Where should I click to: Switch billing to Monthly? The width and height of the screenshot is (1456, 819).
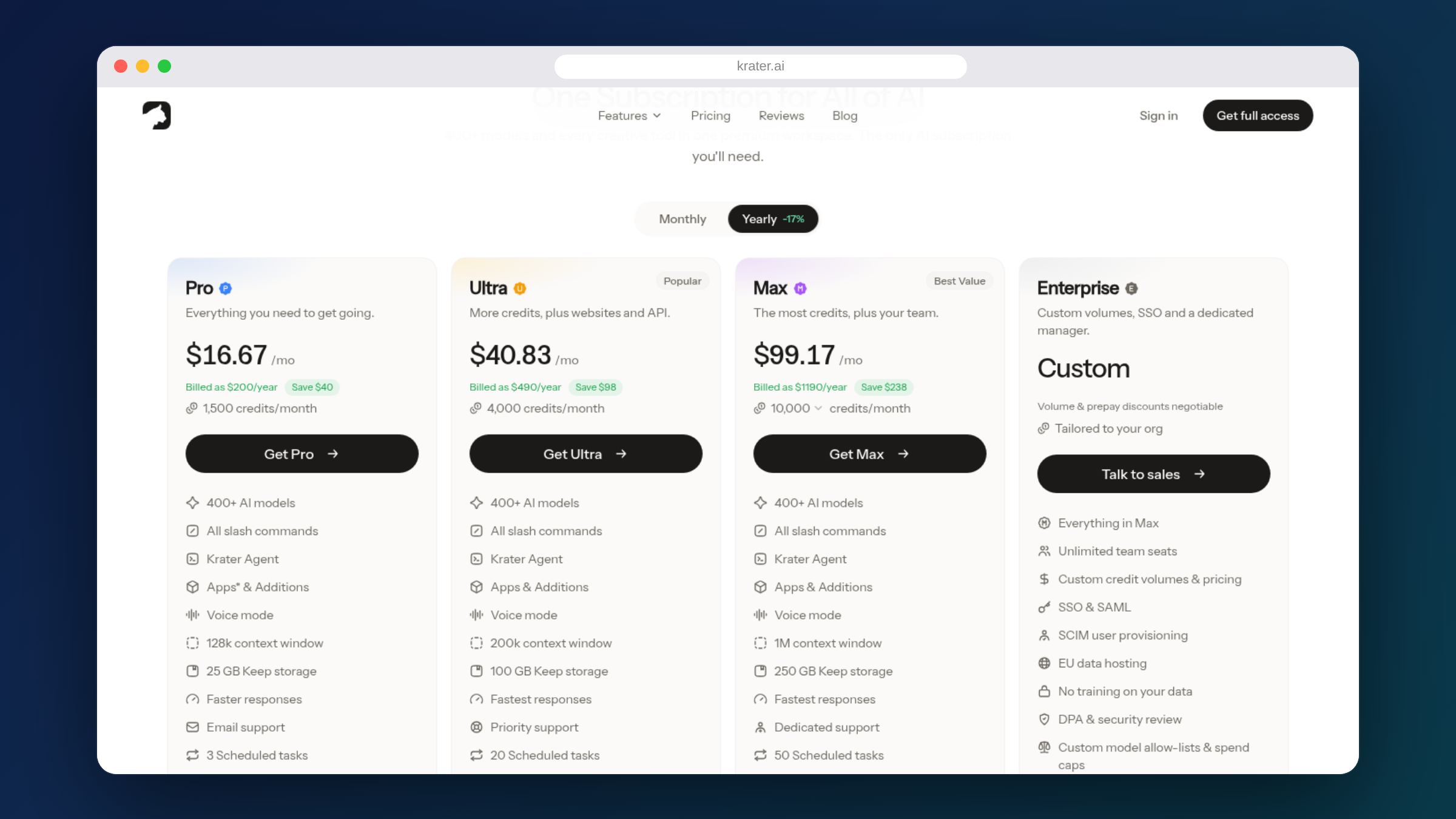pos(682,219)
